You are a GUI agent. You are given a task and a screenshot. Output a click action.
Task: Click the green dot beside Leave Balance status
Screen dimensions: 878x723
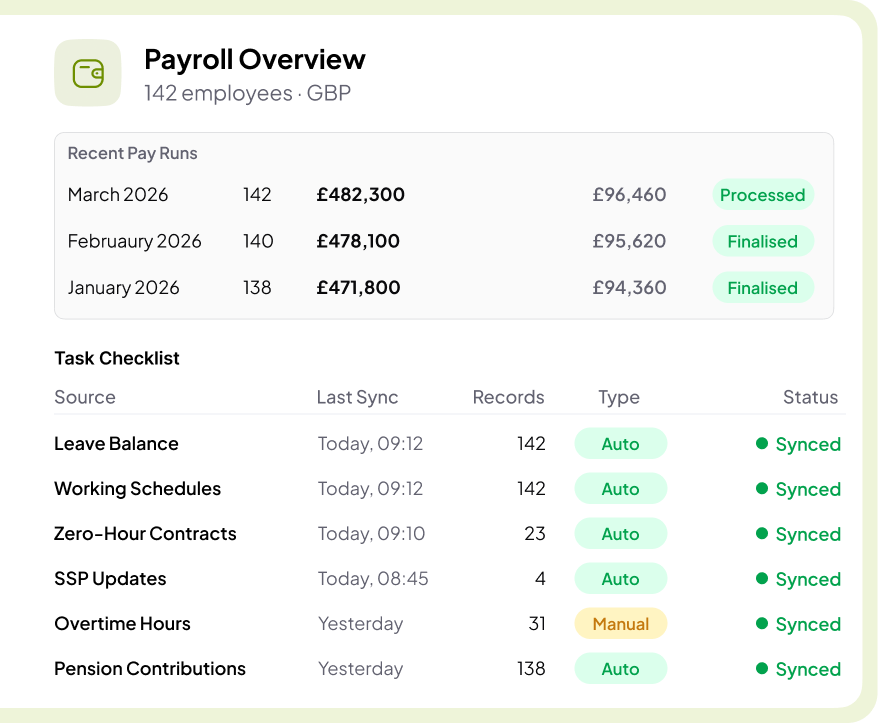click(762, 444)
